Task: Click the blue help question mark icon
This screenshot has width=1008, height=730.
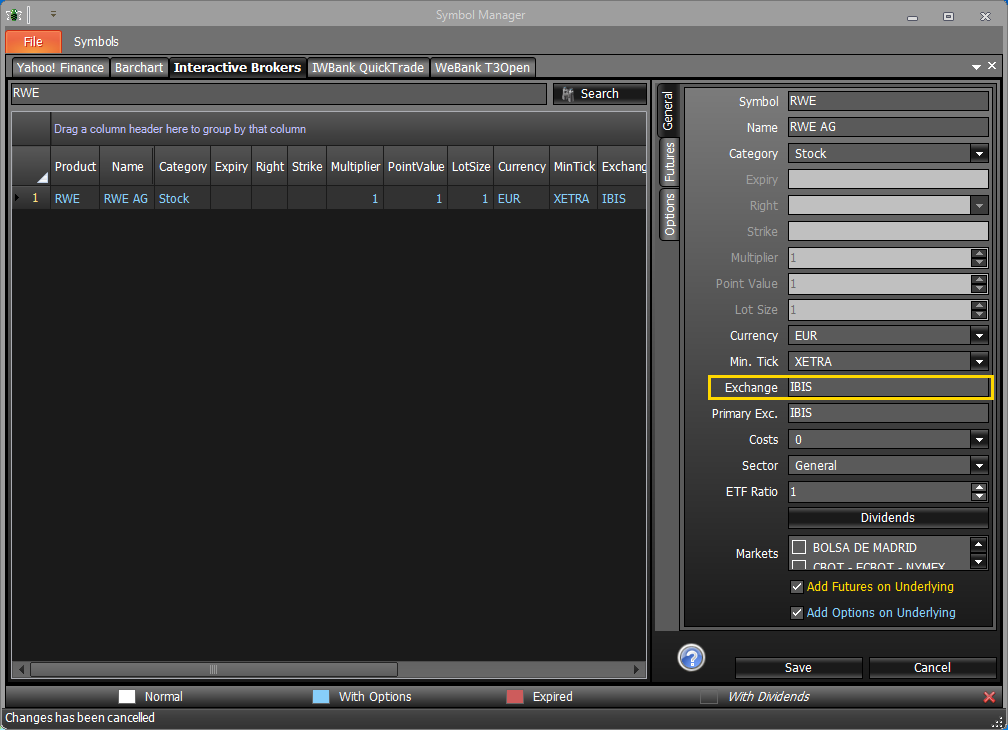Action: tap(691, 657)
